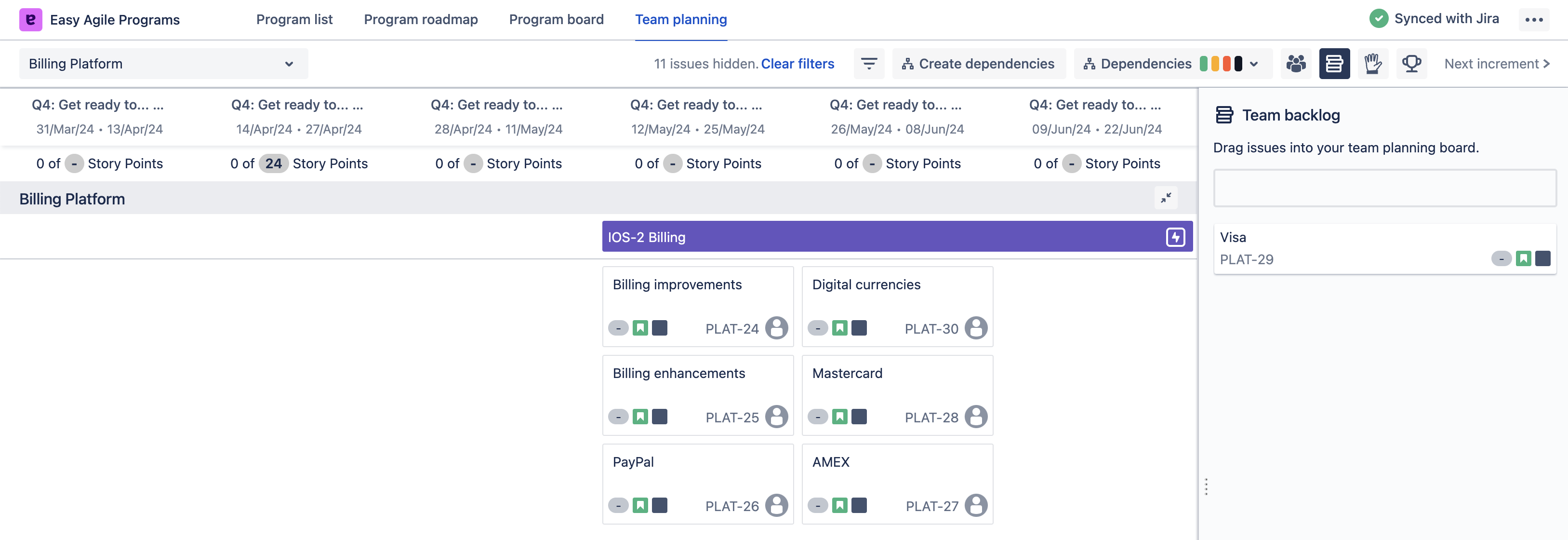This screenshot has height=540, width=1568.
Task: Open the team members icon
Action: point(1296,64)
